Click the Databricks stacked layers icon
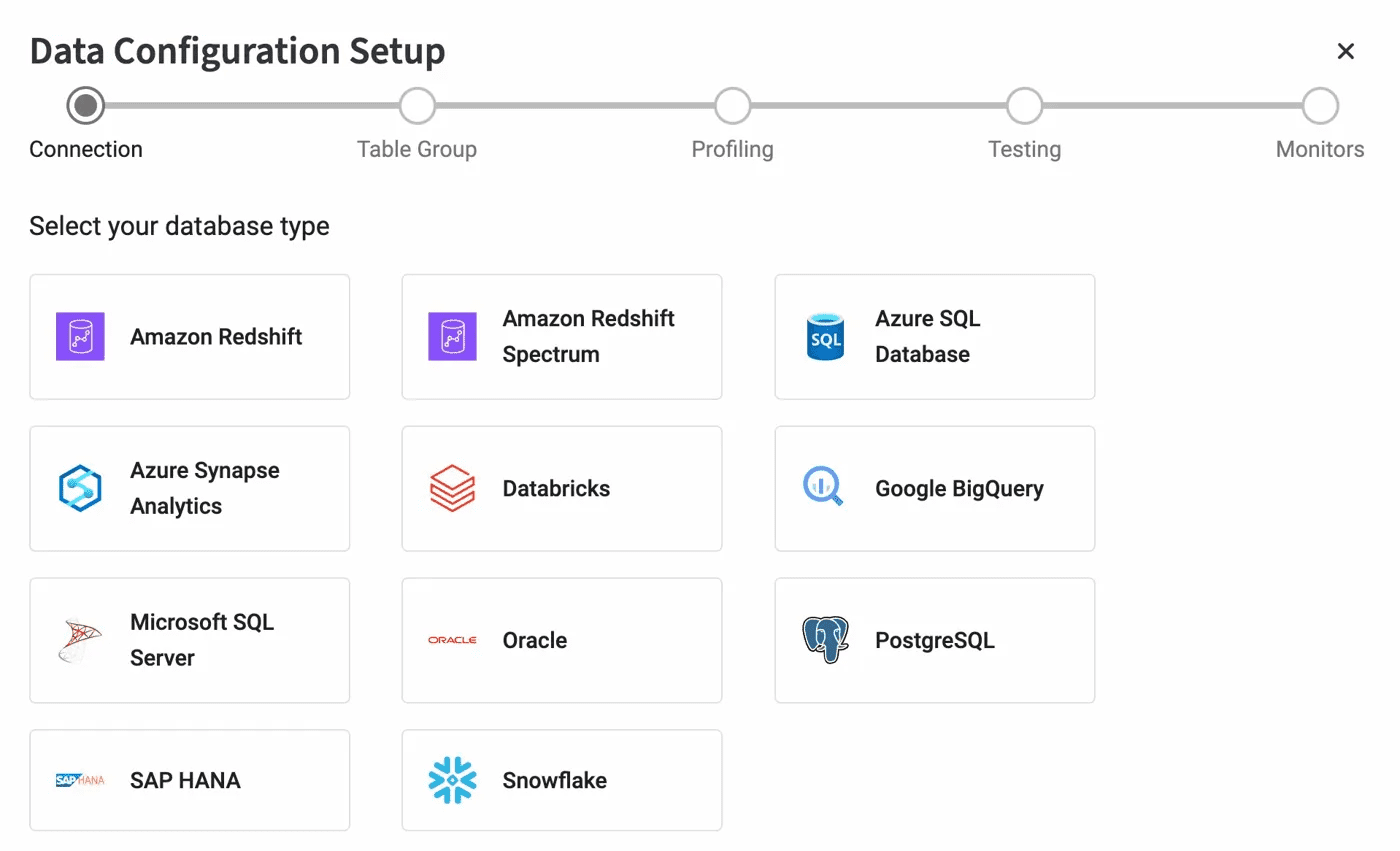The width and height of the screenshot is (1400, 851). [x=452, y=489]
